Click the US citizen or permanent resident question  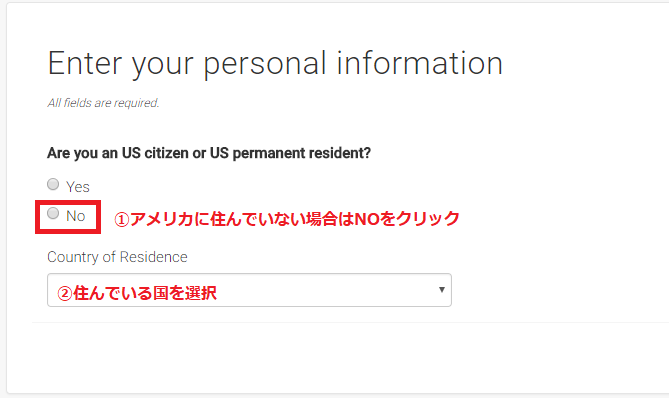pyautogui.click(x=209, y=153)
